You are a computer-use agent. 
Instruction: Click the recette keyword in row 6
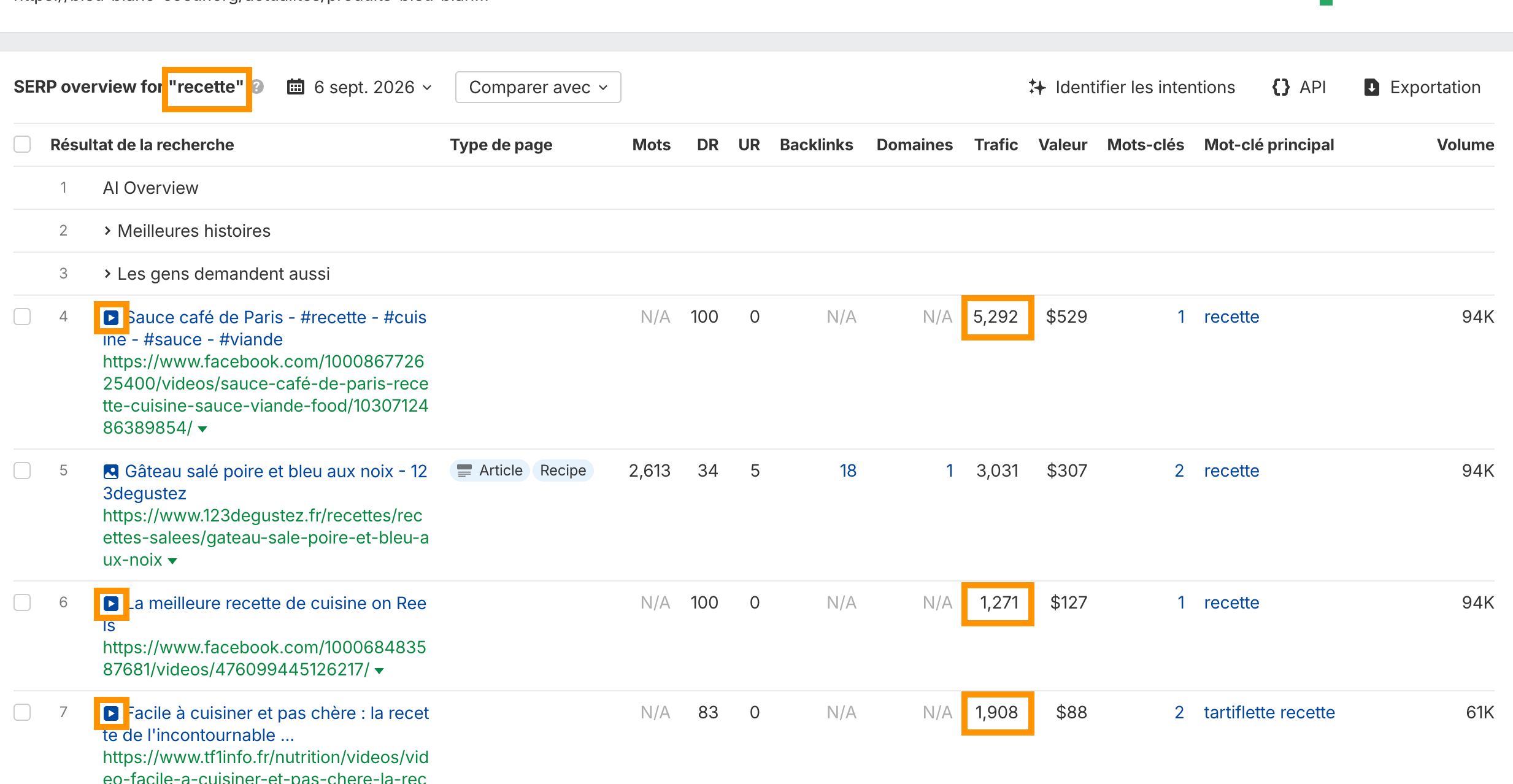click(1231, 602)
